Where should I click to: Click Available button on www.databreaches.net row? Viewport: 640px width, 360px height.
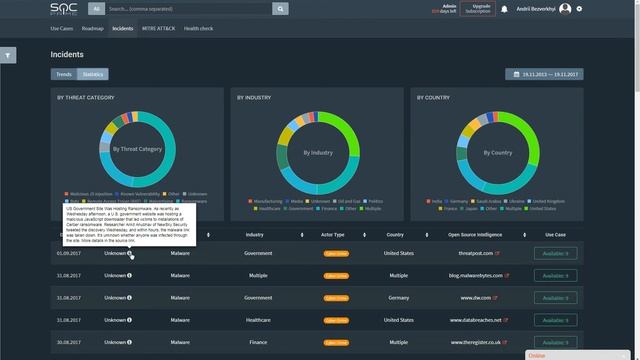(556, 320)
